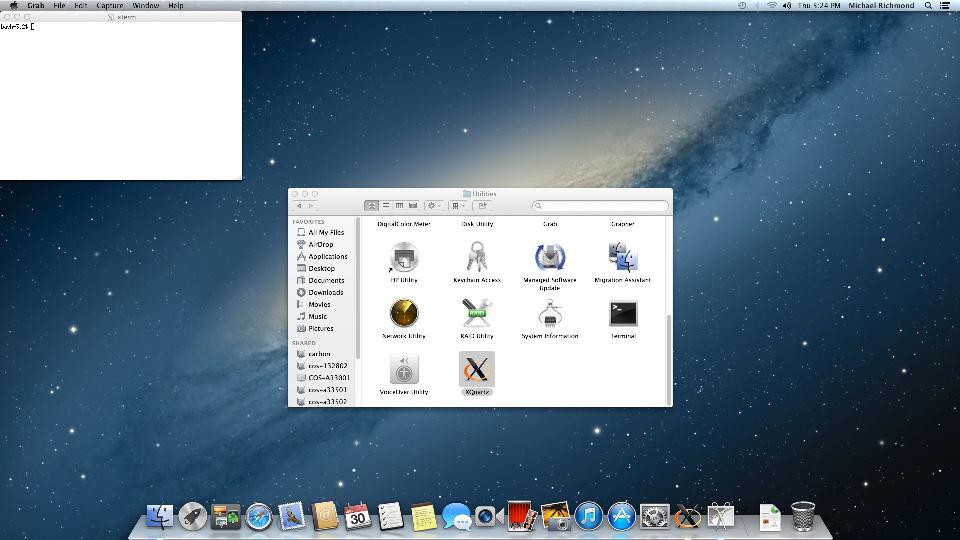This screenshot has height=540, width=960.
Task: Open the Capture menu
Action: point(109,6)
